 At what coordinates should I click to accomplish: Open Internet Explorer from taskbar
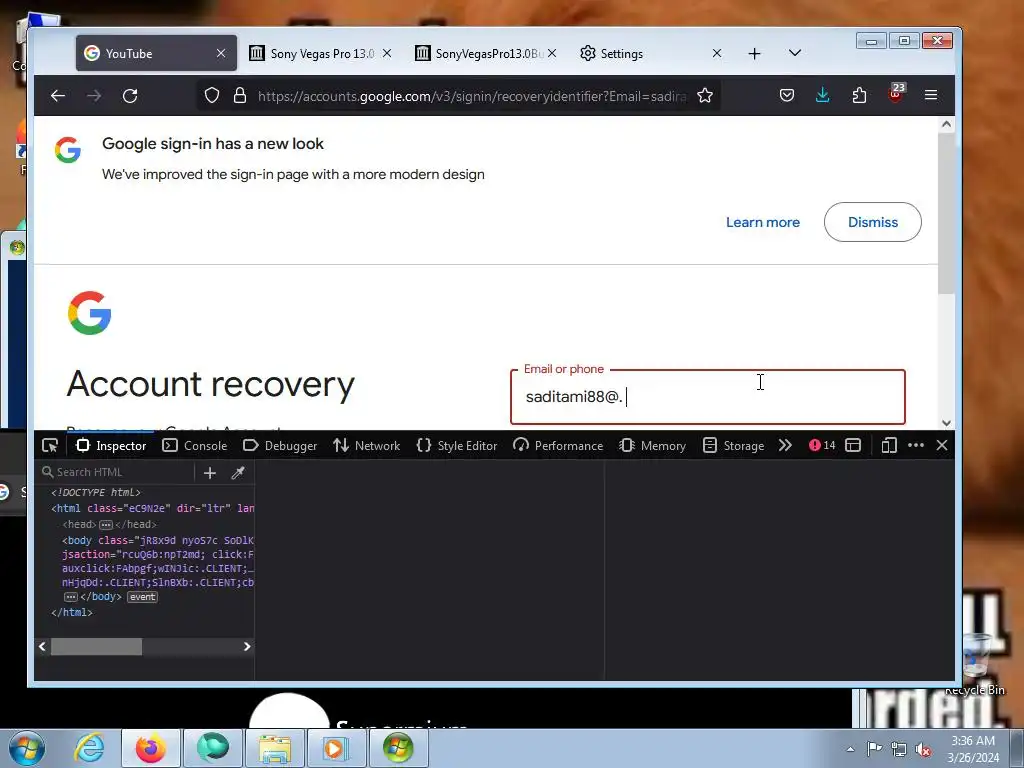coord(89,748)
